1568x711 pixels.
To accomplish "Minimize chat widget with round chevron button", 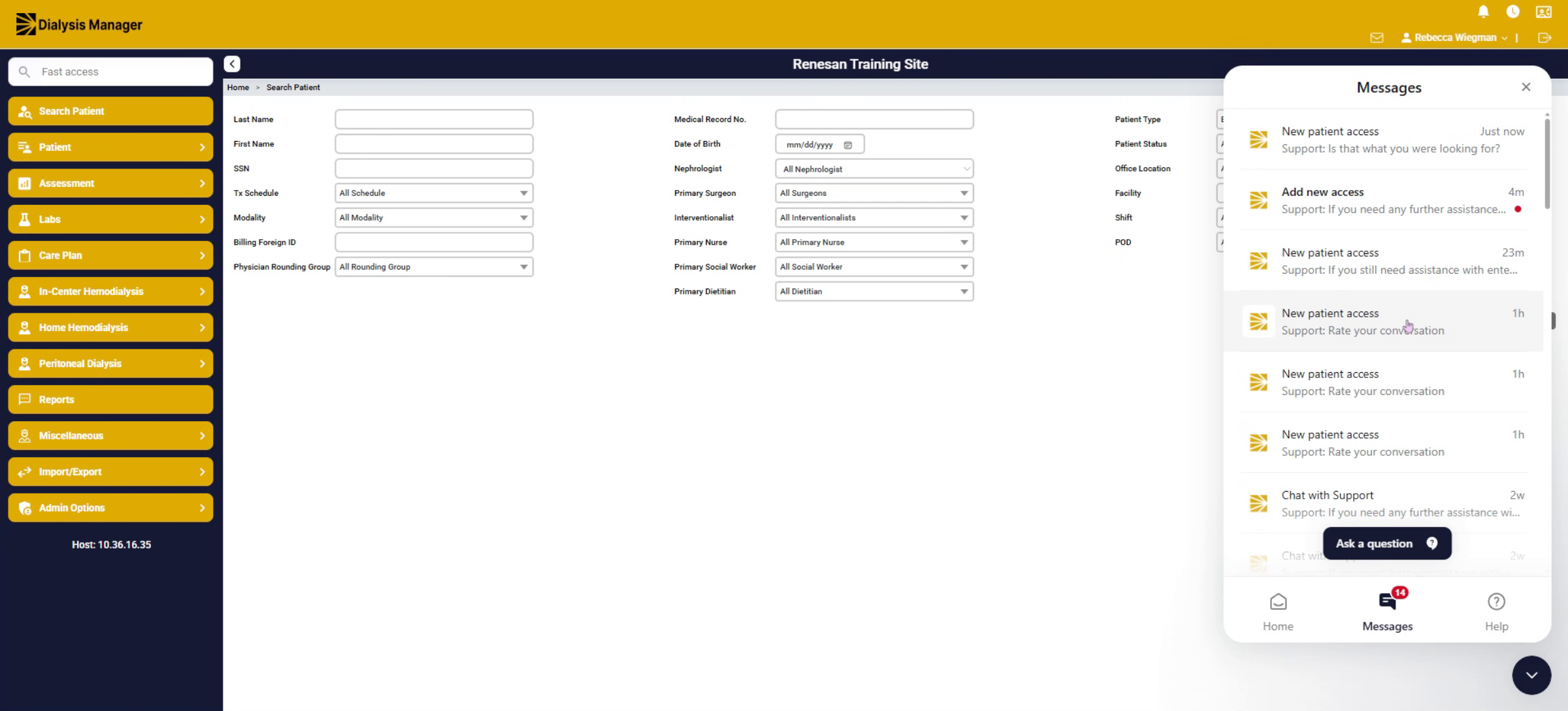I will (1531, 675).
